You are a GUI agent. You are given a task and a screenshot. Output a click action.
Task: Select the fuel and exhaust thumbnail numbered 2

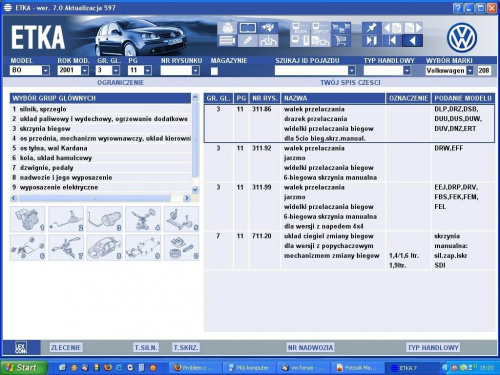pyautogui.click(x=66, y=219)
